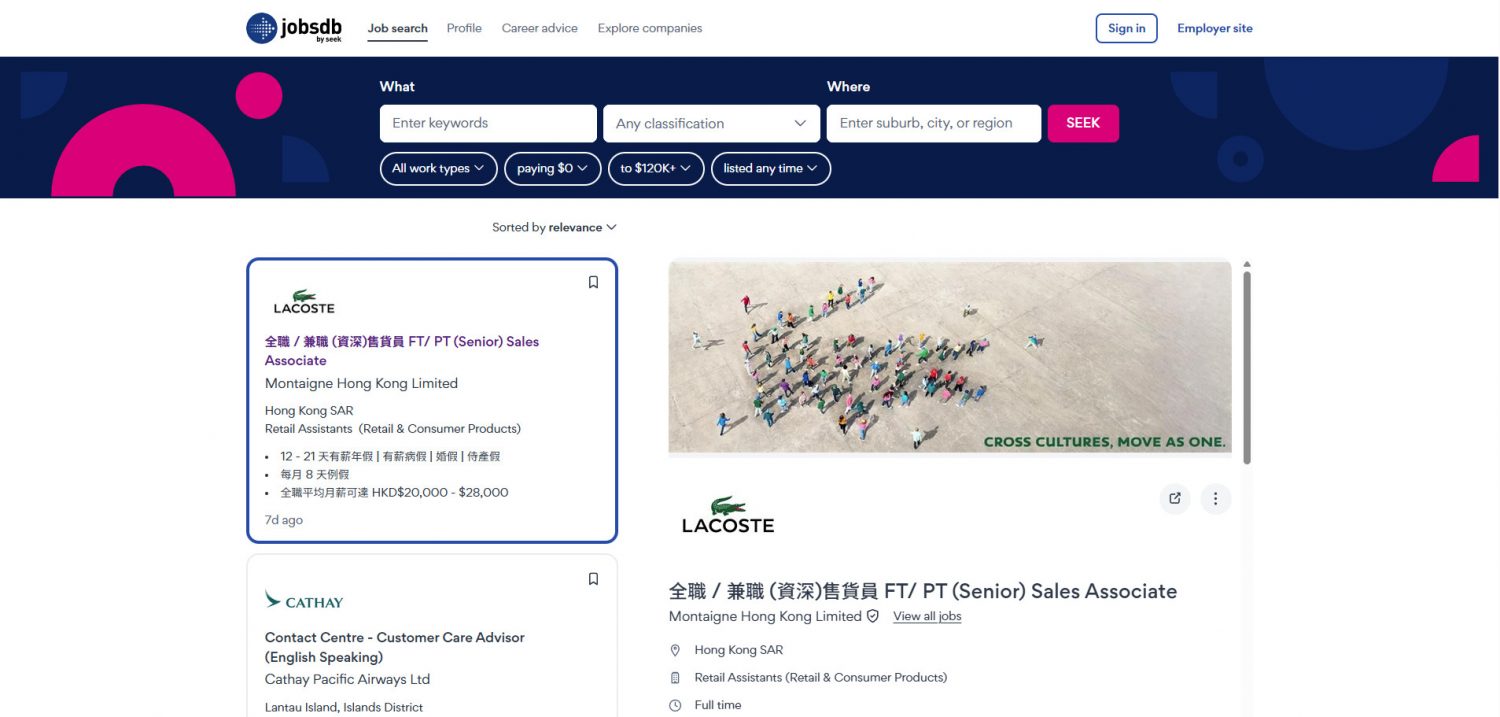Click the pink SEEK search button

pos(1083,123)
